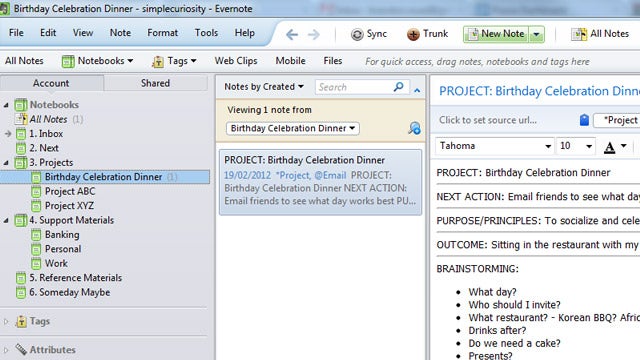
Task: Open the Notes by Created sort dropdown
Action: [264, 87]
